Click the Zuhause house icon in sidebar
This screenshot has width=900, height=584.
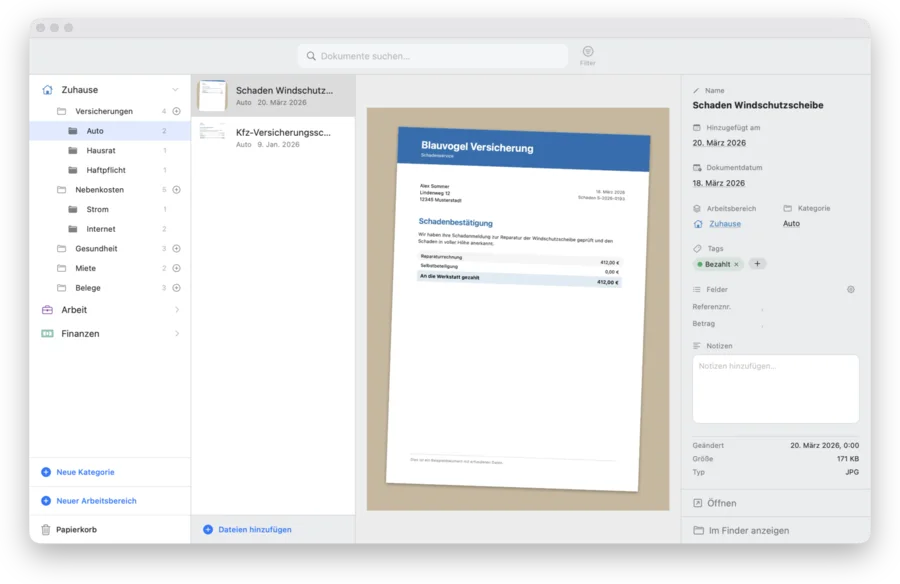coord(48,90)
